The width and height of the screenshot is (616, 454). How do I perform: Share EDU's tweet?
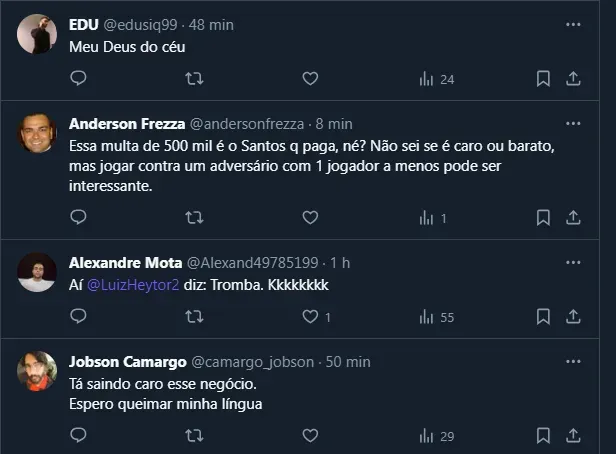click(x=574, y=79)
